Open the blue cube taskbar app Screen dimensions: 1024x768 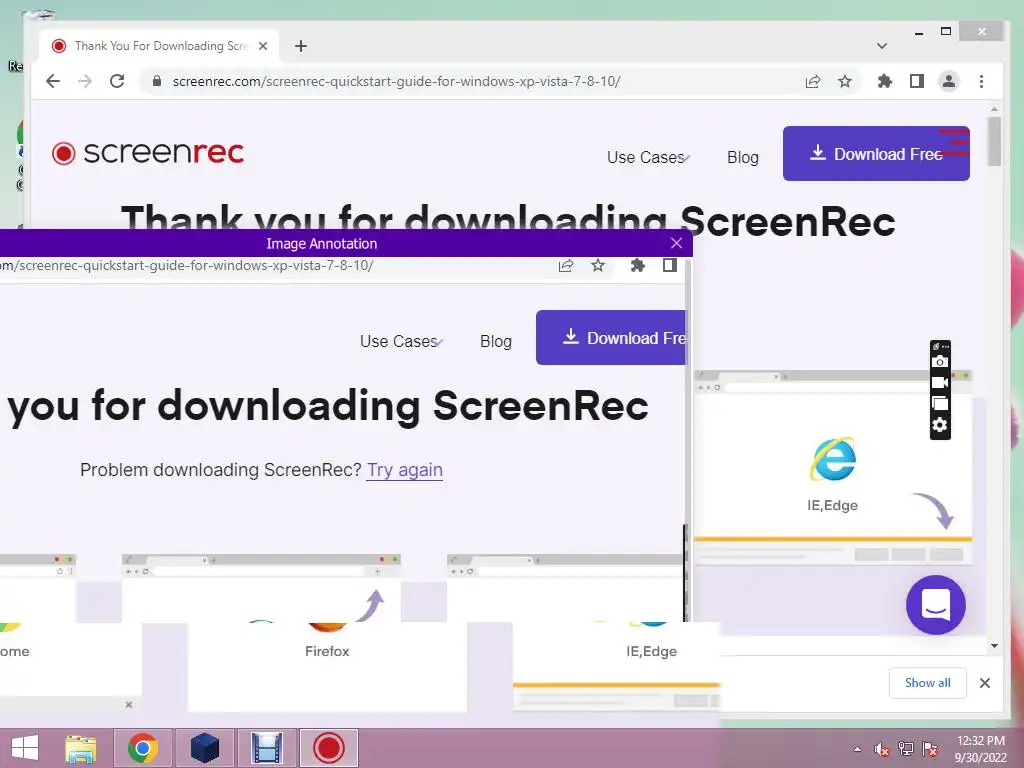[204, 748]
